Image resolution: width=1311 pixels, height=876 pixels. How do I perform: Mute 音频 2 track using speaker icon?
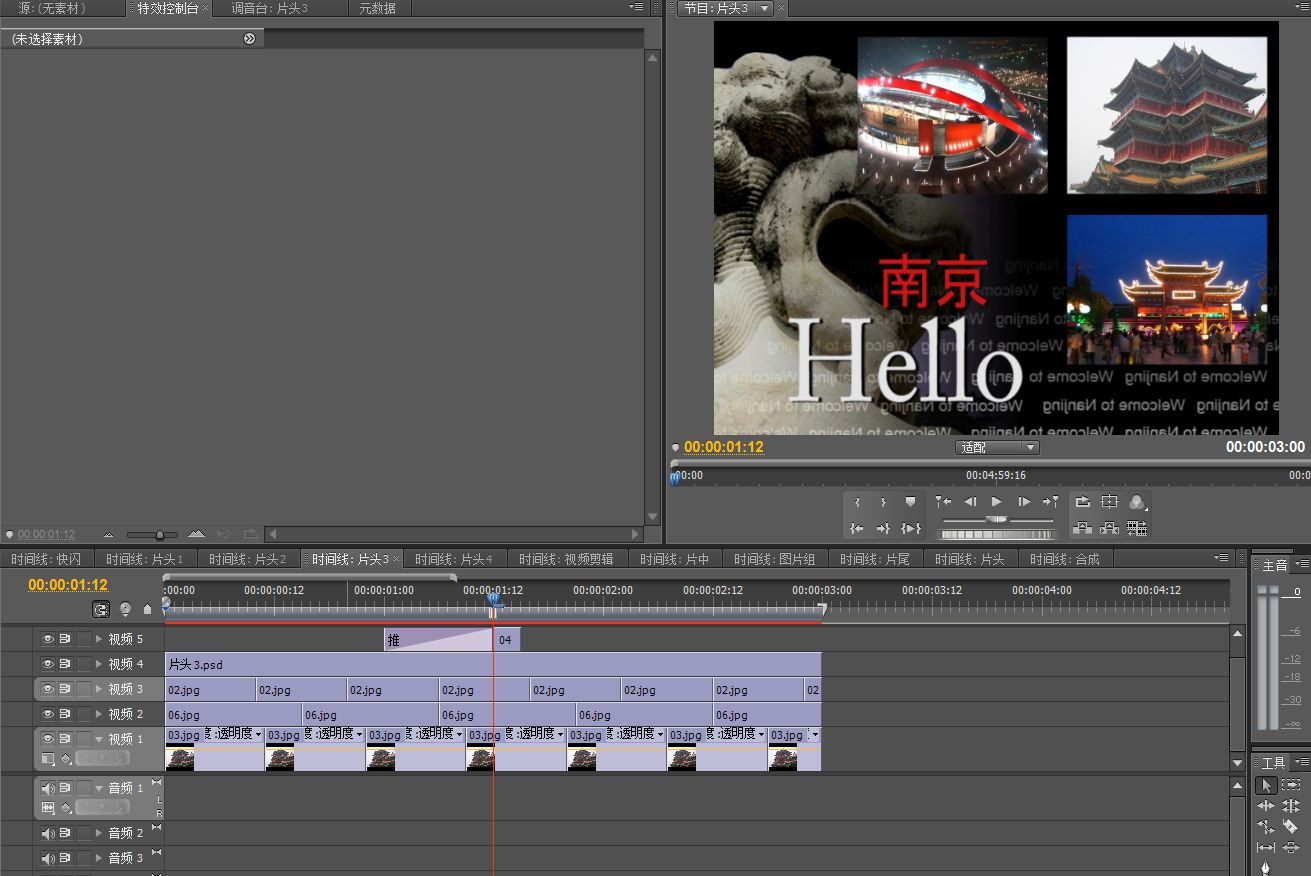tap(47, 833)
